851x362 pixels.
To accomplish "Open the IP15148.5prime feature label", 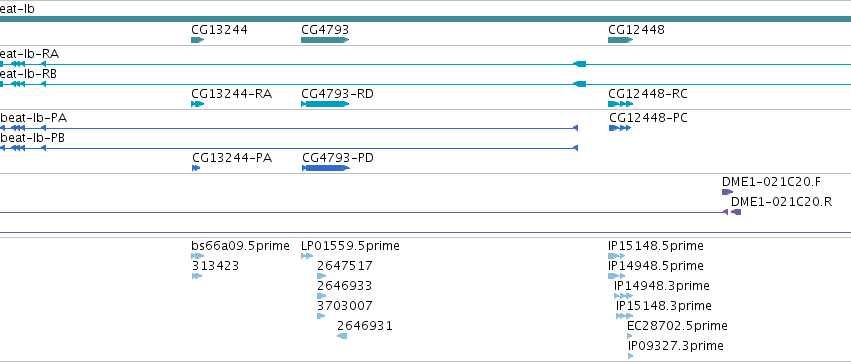I will click(x=656, y=246).
